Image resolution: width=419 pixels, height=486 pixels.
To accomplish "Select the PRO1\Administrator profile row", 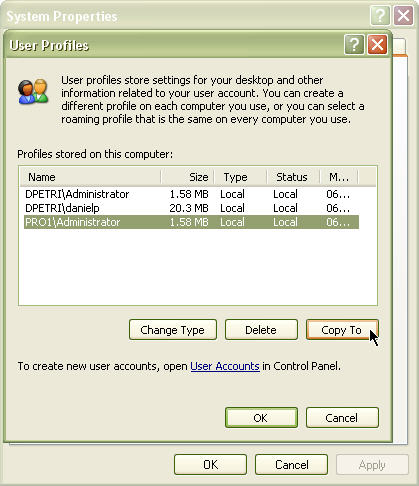I will 191,222.
